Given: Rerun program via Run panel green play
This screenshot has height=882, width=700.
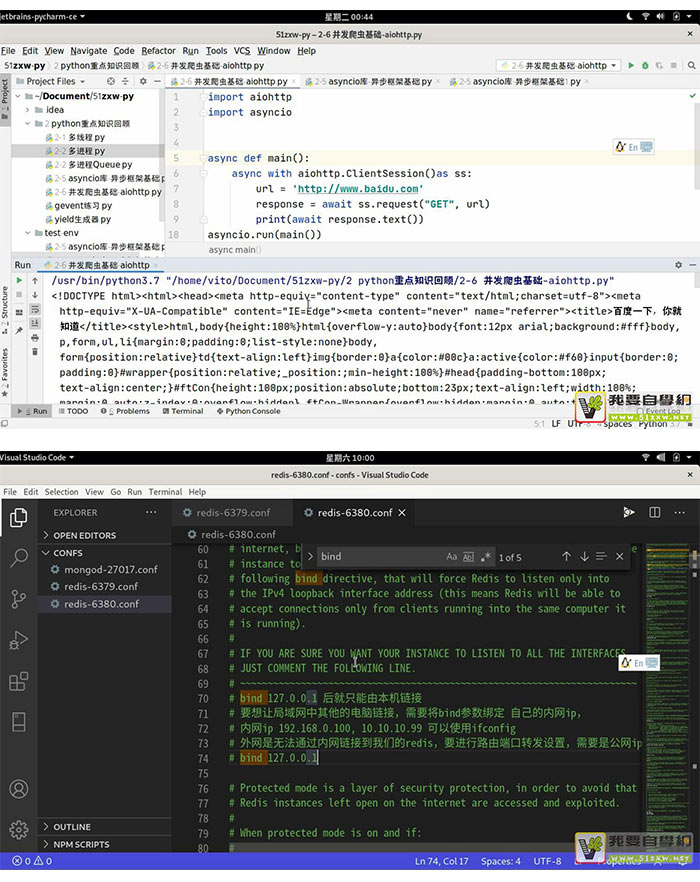Looking at the screenshot, I should click(x=19, y=280).
